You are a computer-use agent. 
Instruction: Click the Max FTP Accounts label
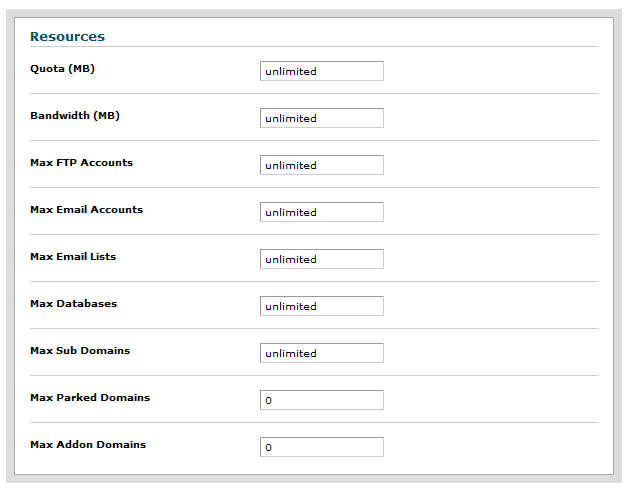pyautogui.click(x=81, y=162)
